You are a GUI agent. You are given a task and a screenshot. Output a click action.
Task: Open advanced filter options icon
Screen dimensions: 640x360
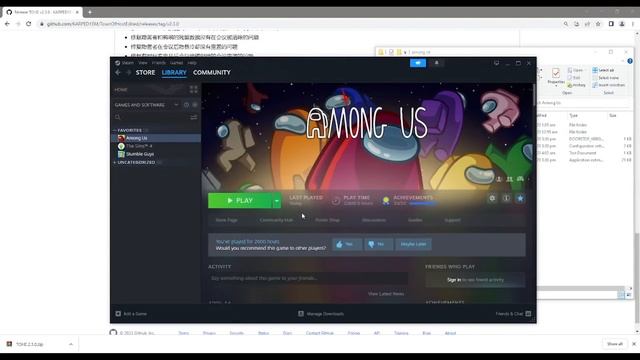pyautogui.click(x=193, y=117)
